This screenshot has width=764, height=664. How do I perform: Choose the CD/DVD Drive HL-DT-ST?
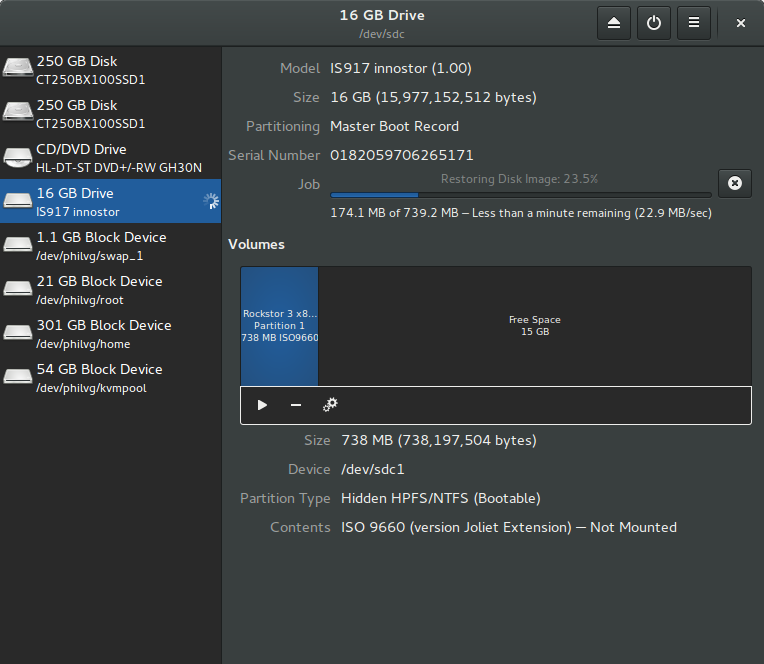click(110, 157)
